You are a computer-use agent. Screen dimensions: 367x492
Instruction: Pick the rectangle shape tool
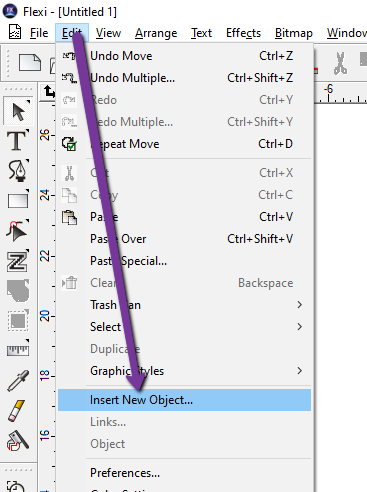pyautogui.click(x=18, y=200)
